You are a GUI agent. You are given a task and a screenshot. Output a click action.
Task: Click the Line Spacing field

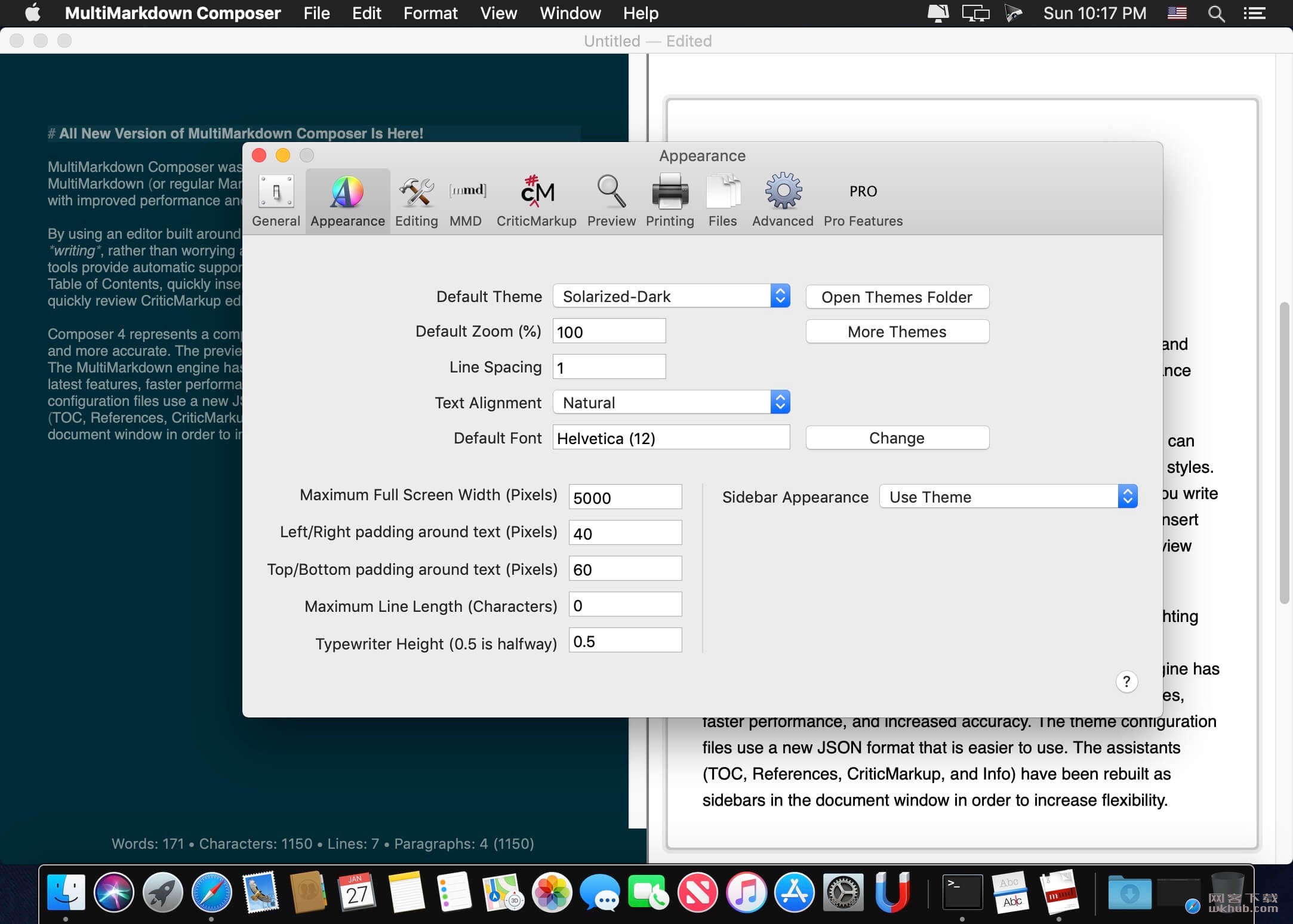(609, 367)
